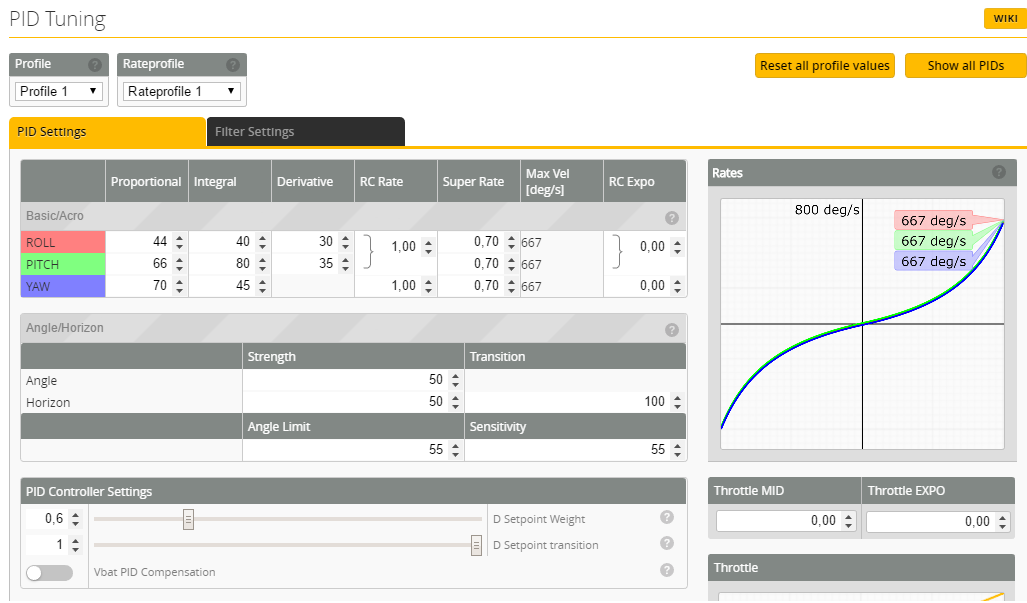Click YAW Integral stepper arrows
This screenshot has width=1027, height=603.
point(262,286)
